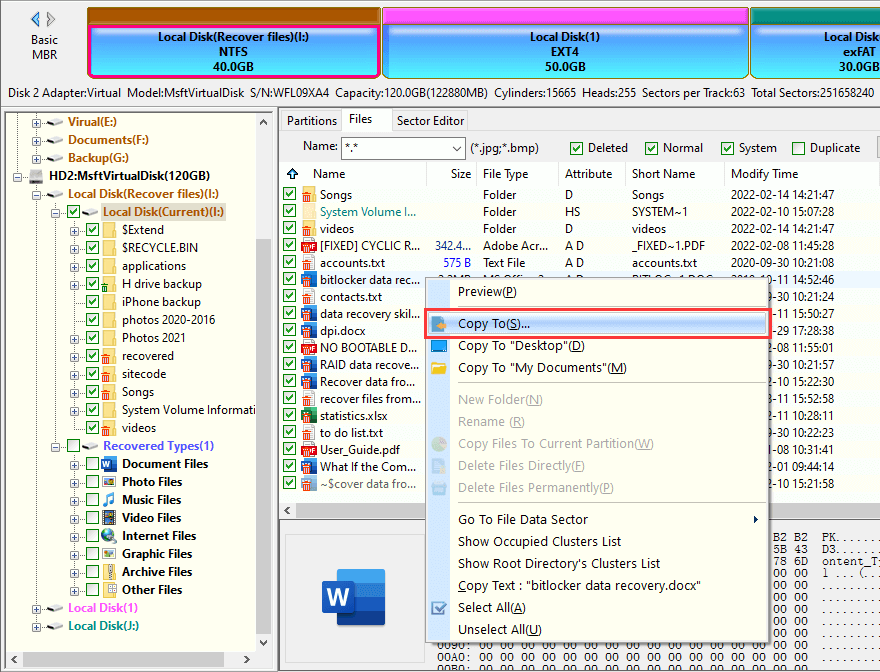880x672 pixels.
Task: Click the Word document preview thumbnail
Action: [x=355, y=596]
